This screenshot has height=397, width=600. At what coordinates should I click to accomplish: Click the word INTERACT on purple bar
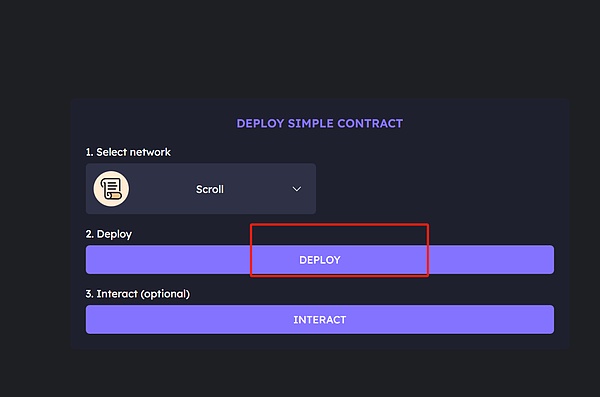coord(320,320)
